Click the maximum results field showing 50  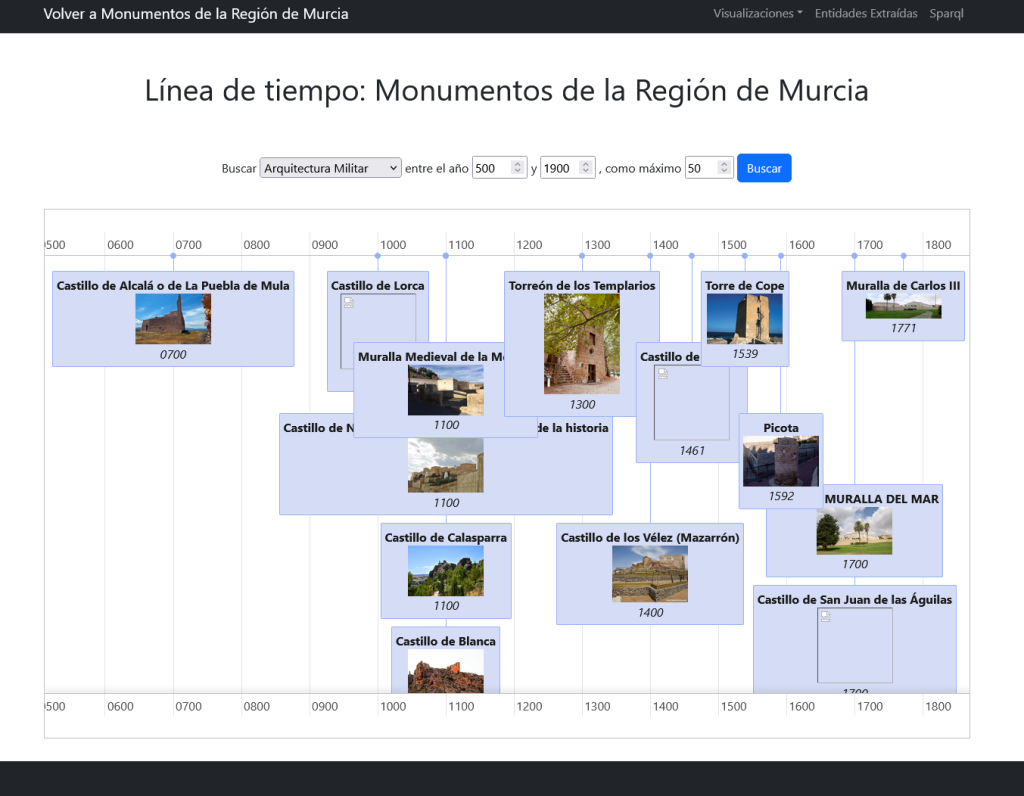click(x=702, y=168)
